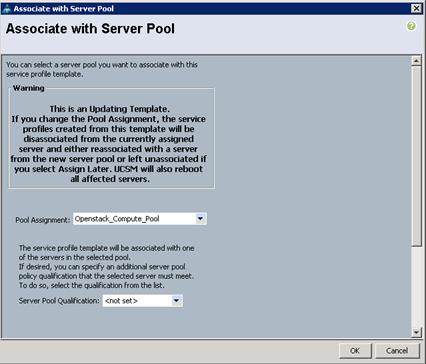Viewport: 426px width, 364px height.
Task: Close the Associate with Server Pool dialog
Action: 416,8
